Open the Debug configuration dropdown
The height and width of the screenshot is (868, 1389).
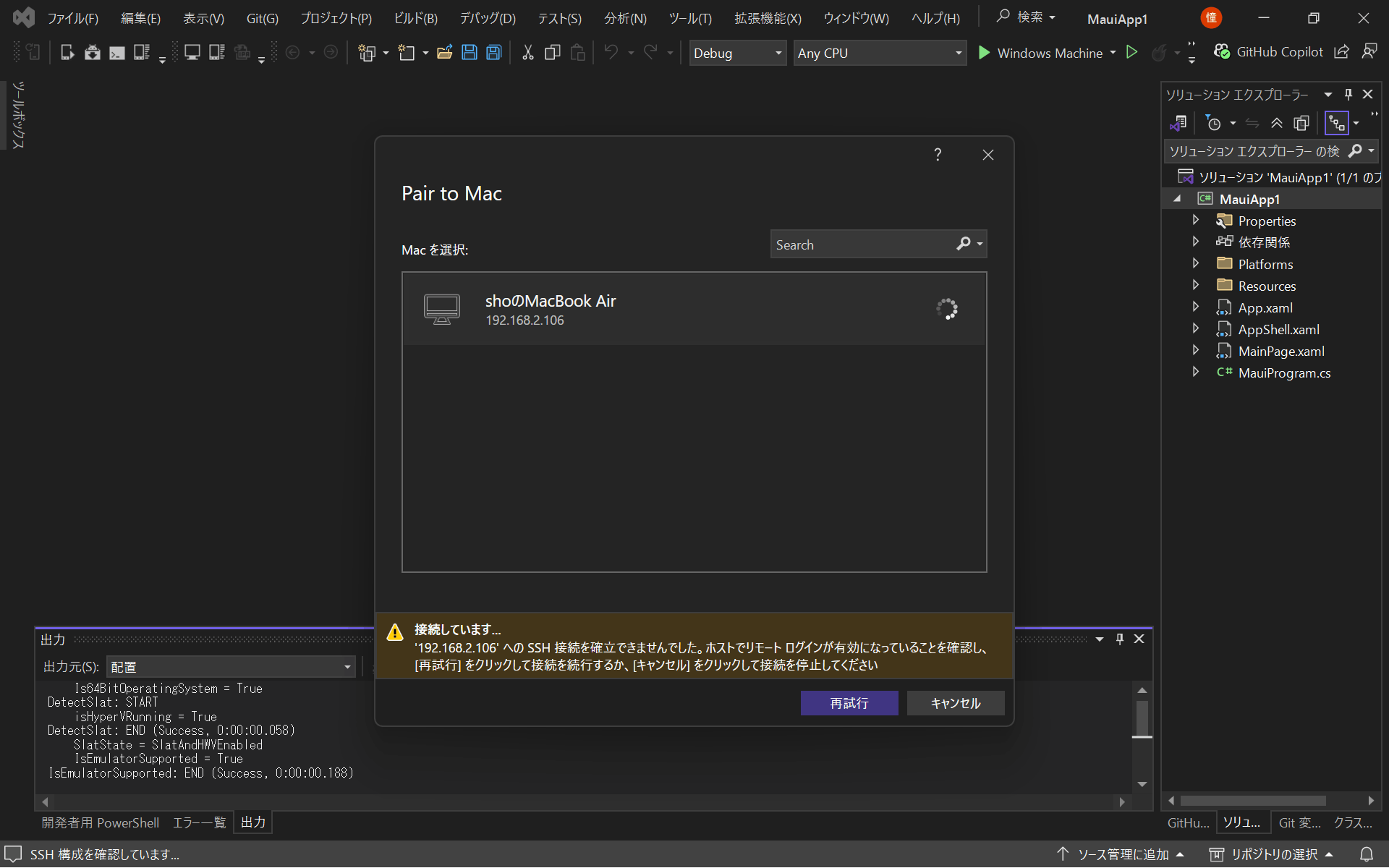click(737, 53)
